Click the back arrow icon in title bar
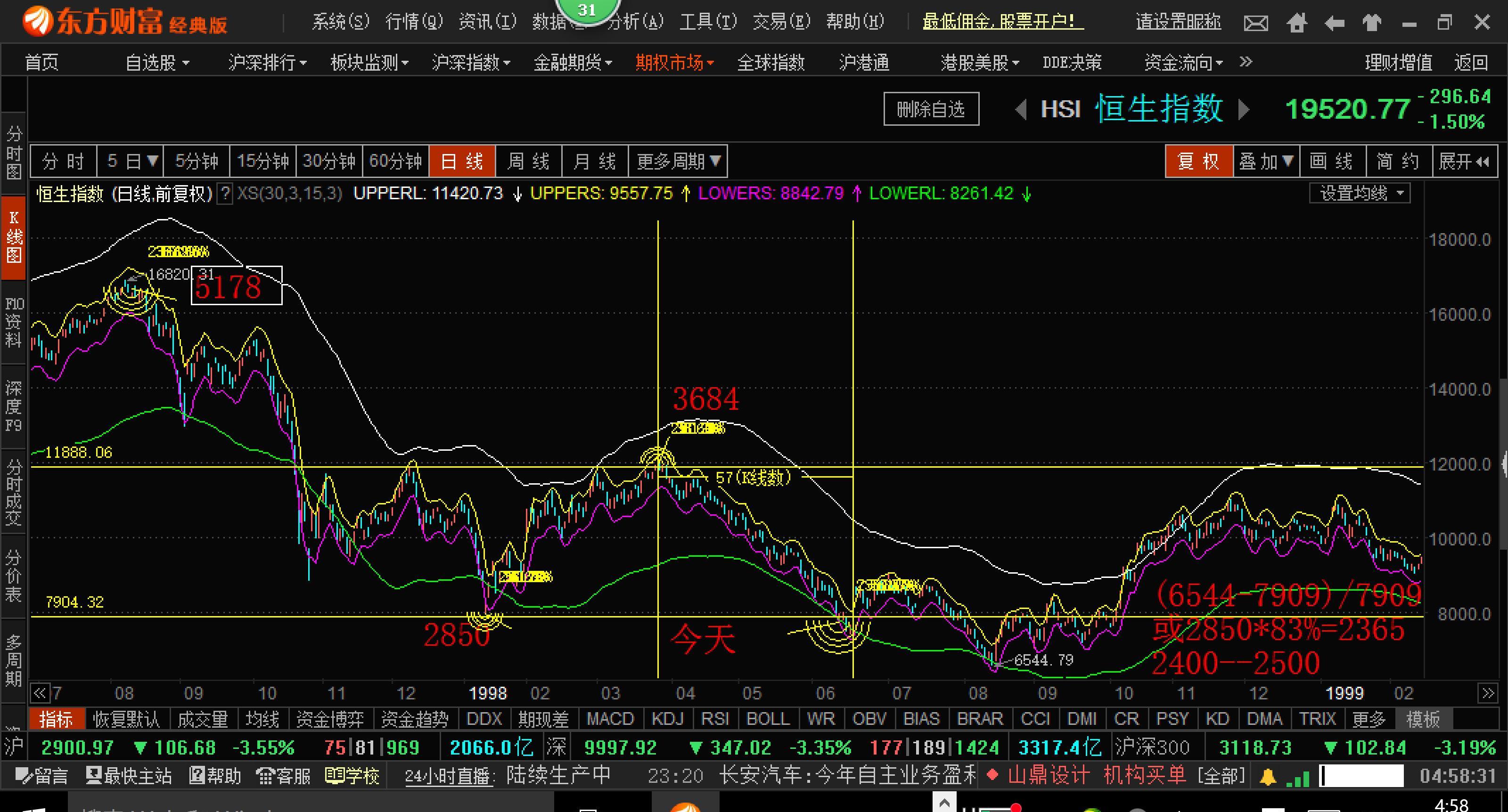This screenshot has width=1508, height=812. [1334, 24]
